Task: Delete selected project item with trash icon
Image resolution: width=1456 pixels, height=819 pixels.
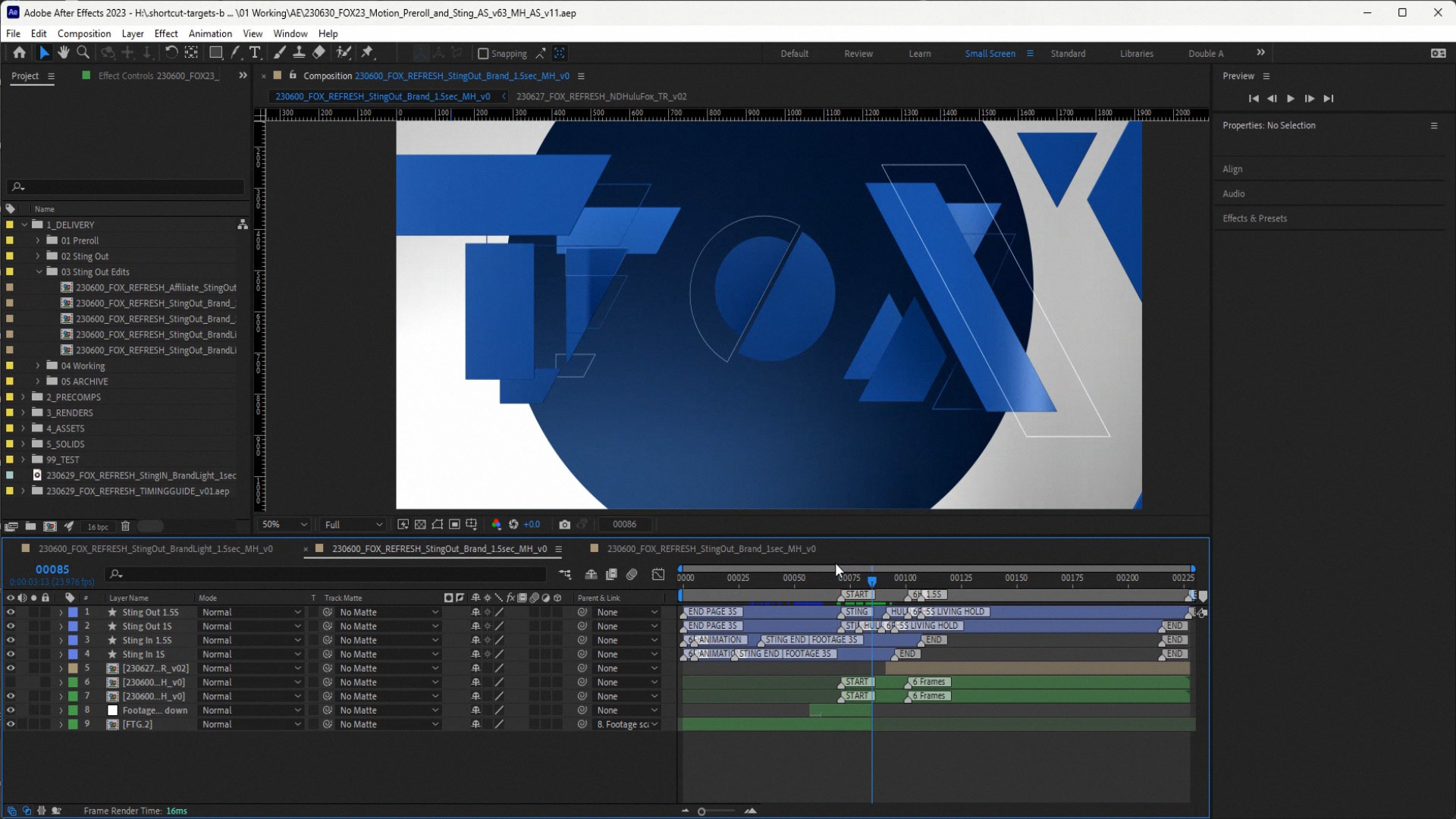Action: pos(126,526)
